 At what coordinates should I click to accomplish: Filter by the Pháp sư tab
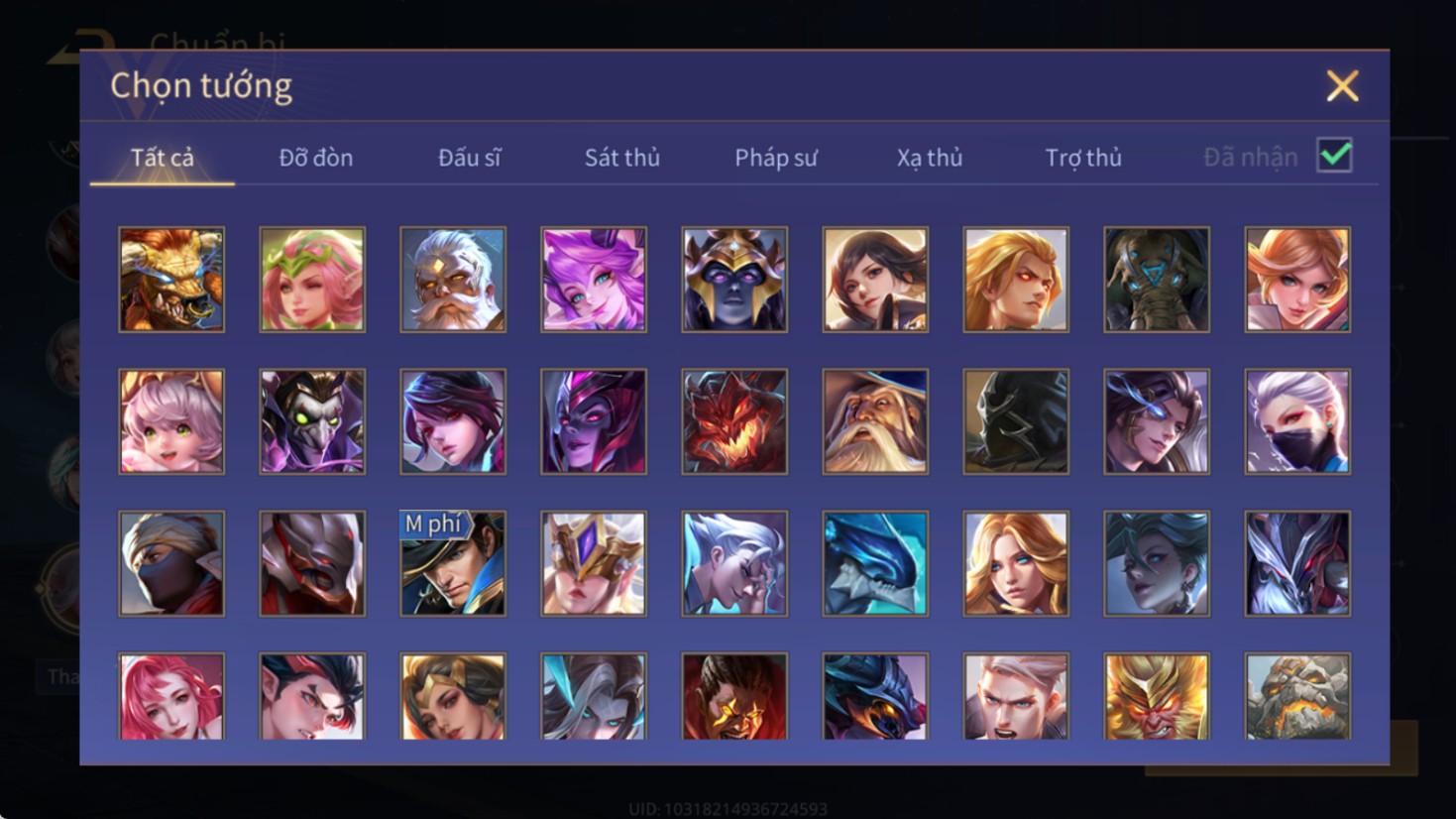click(x=775, y=158)
